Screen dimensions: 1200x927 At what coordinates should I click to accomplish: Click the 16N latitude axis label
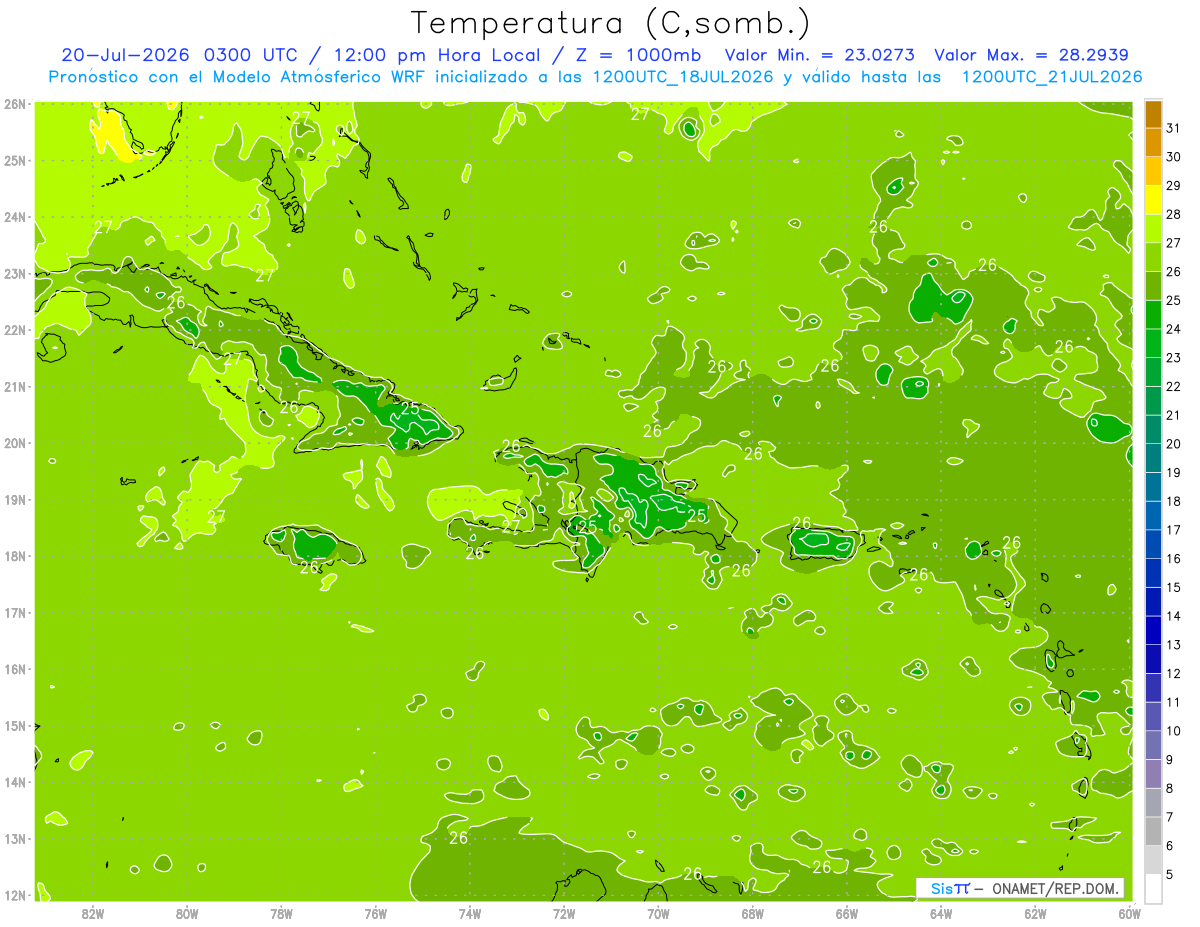coord(14,669)
